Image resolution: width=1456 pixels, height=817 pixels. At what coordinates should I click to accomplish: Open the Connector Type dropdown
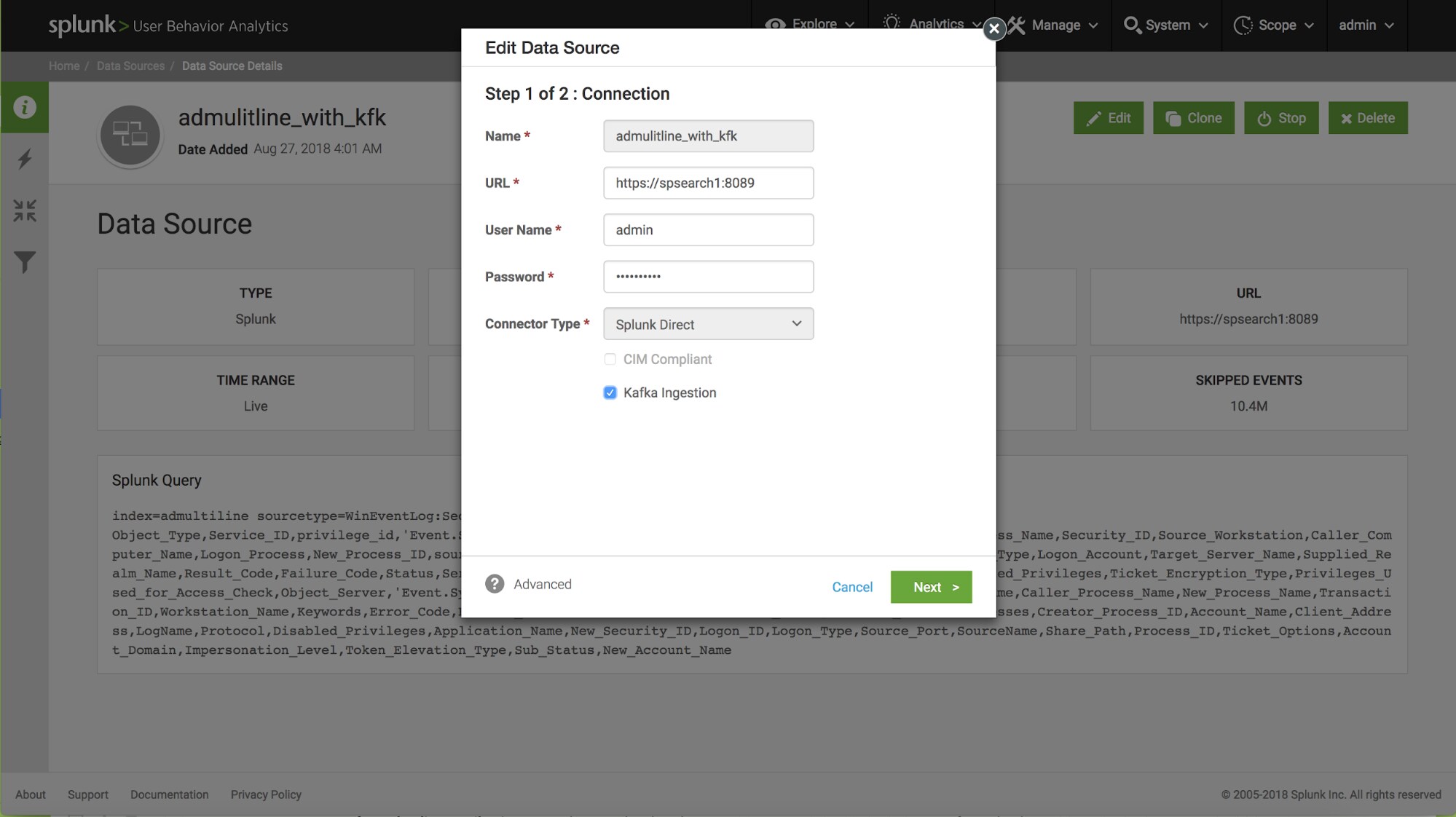tap(708, 324)
